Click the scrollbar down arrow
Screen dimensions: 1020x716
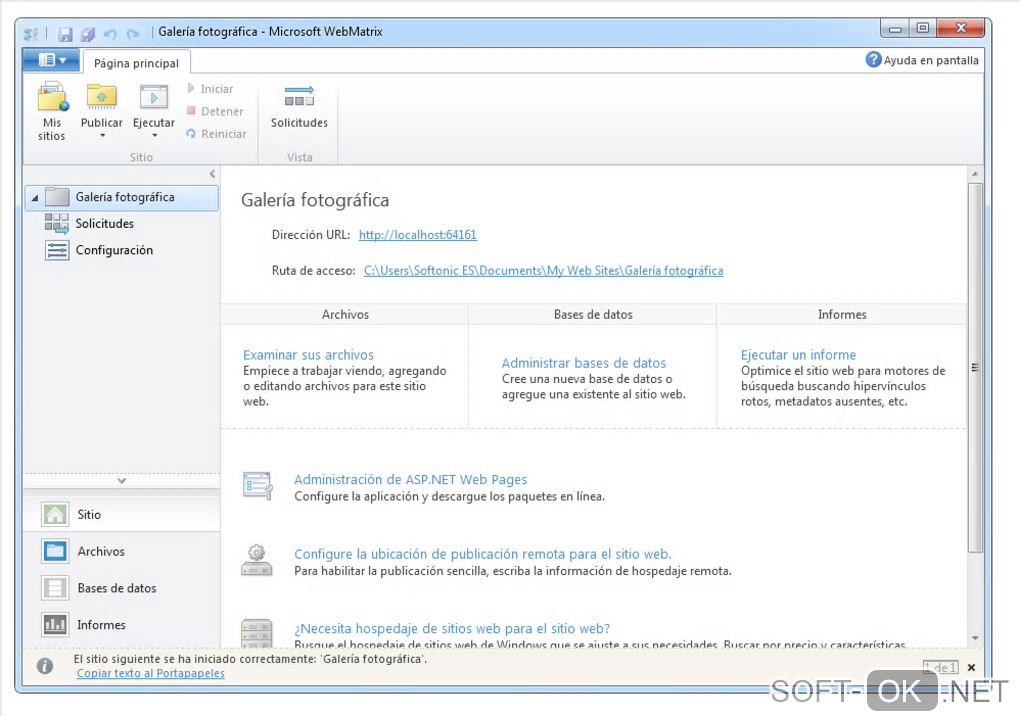[x=974, y=638]
